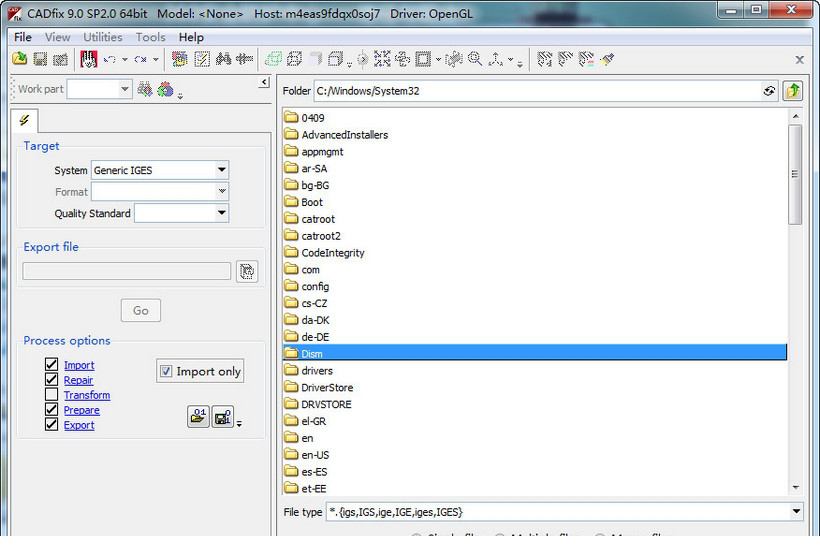Open the Tools menu
The image size is (820, 557).
[151, 37]
